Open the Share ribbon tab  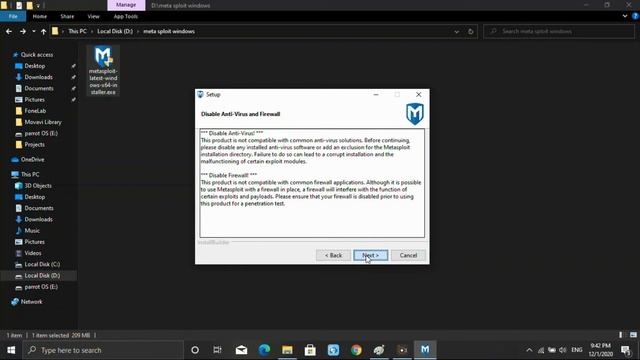click(67, 16)
